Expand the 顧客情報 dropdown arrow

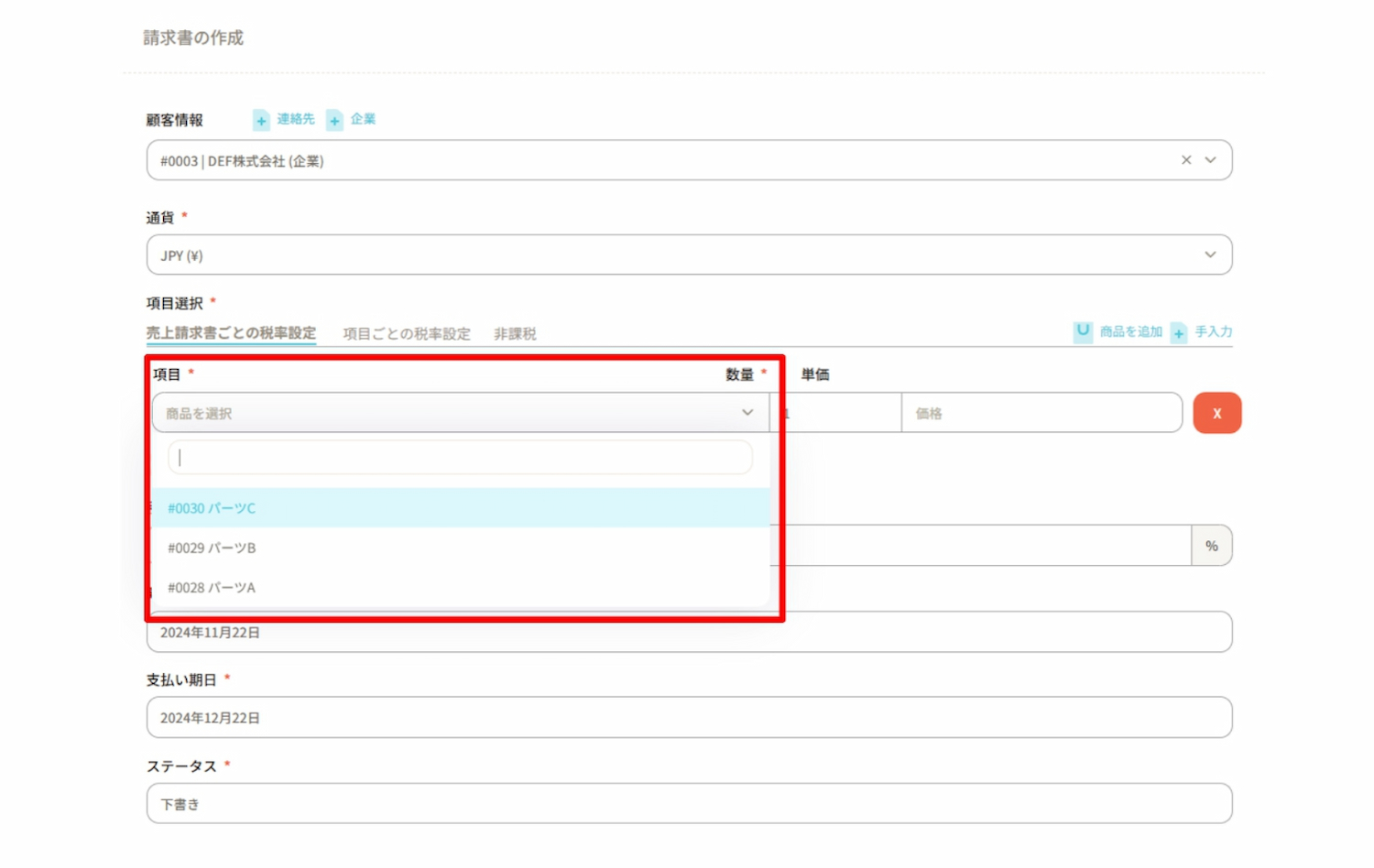click(1210, 160)
